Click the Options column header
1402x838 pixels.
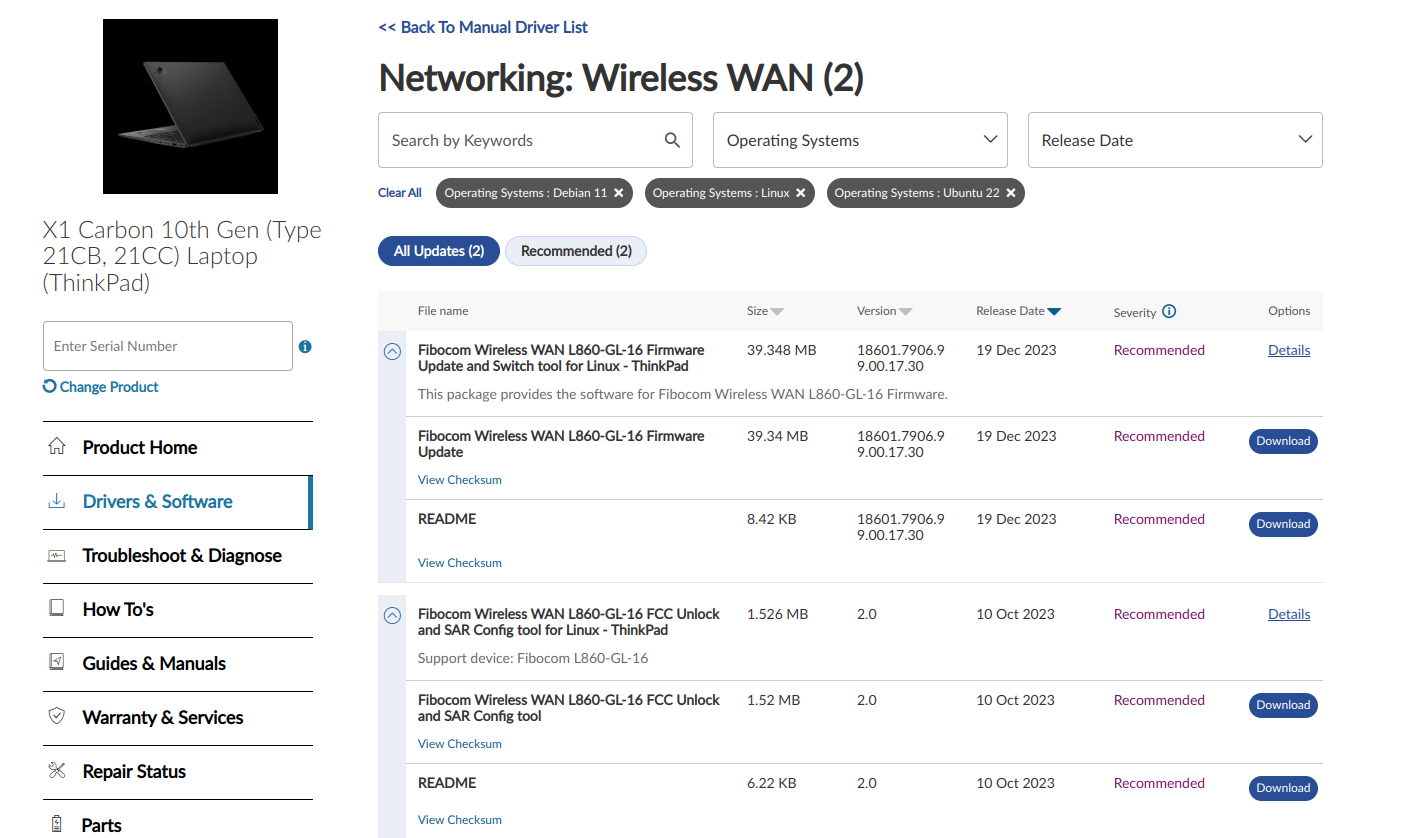(x=1289, y=311)
